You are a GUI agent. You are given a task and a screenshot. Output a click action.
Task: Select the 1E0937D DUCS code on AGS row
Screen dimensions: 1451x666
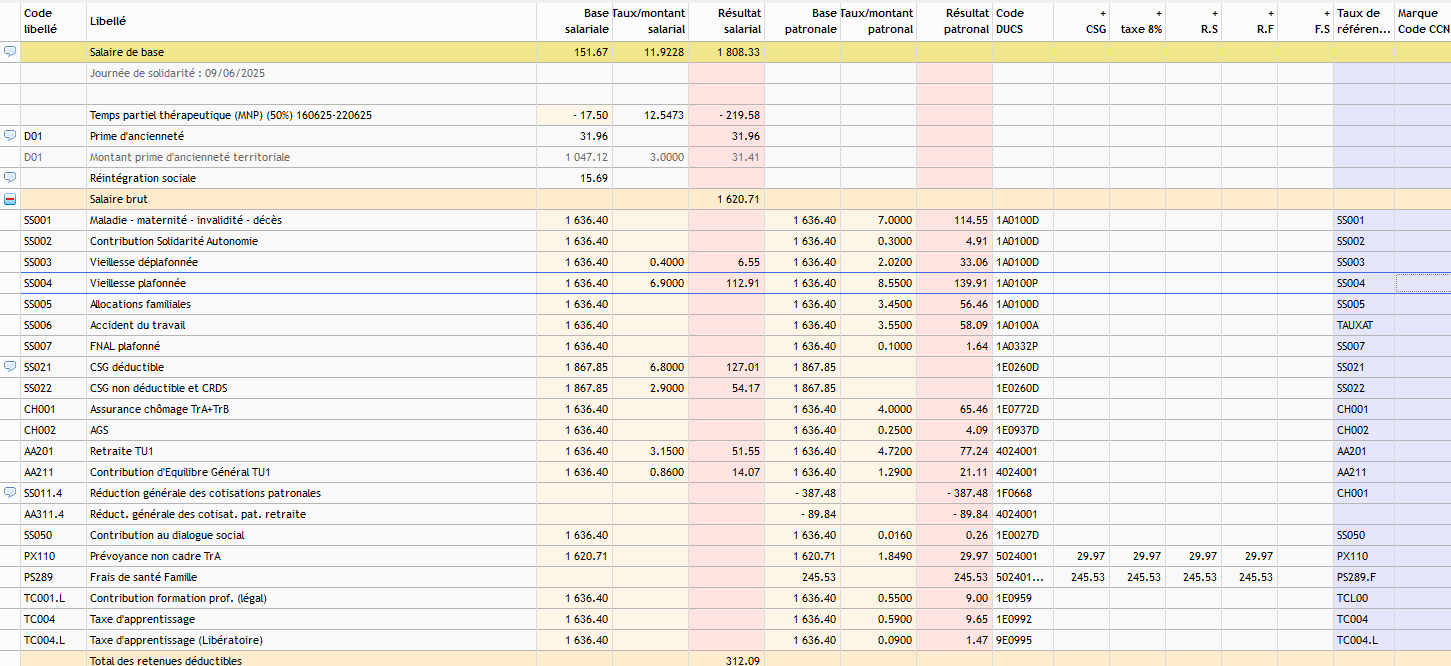coord(1023,430)
